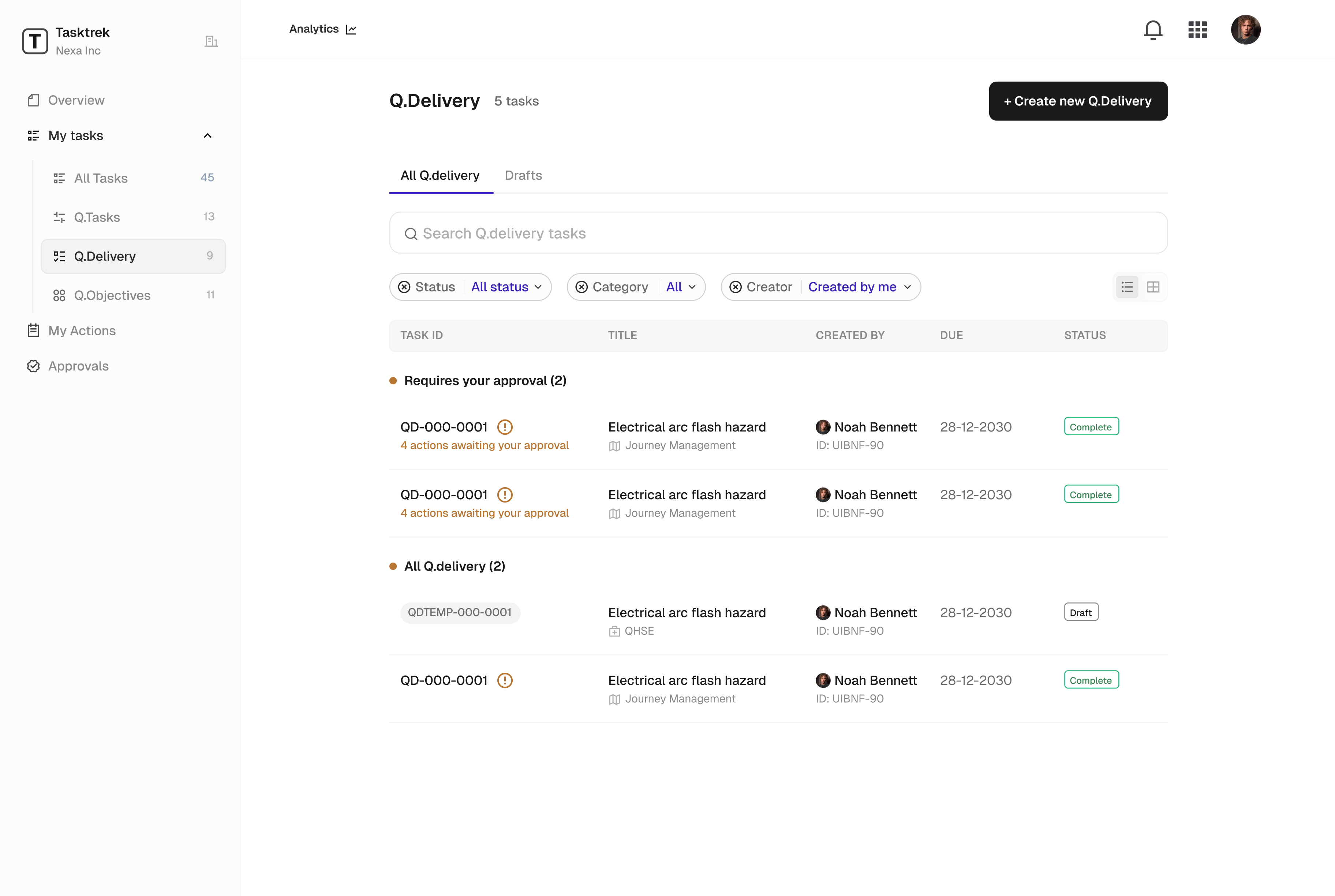Viewport: 1335px width, 896px height.
Task: Open the All status dropdown
Action: tap(506, 287)
